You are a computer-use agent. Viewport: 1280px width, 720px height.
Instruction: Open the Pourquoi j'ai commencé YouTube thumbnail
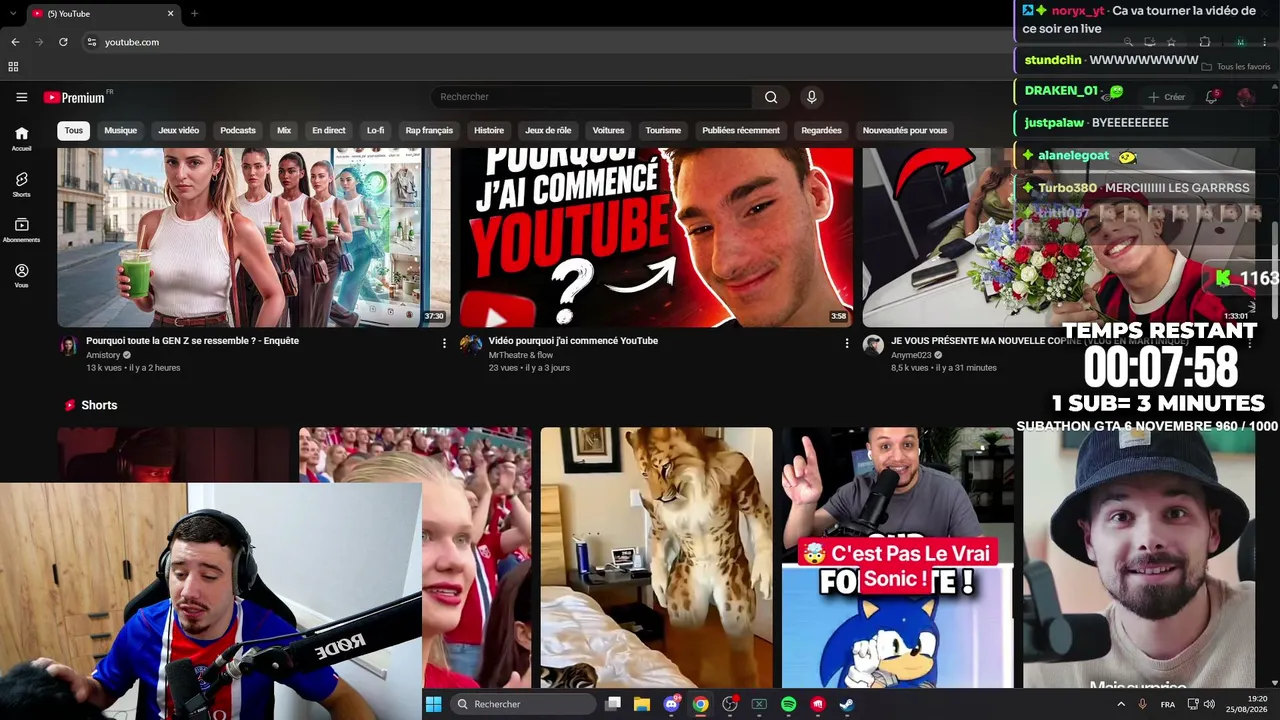[x=656, y=237]
